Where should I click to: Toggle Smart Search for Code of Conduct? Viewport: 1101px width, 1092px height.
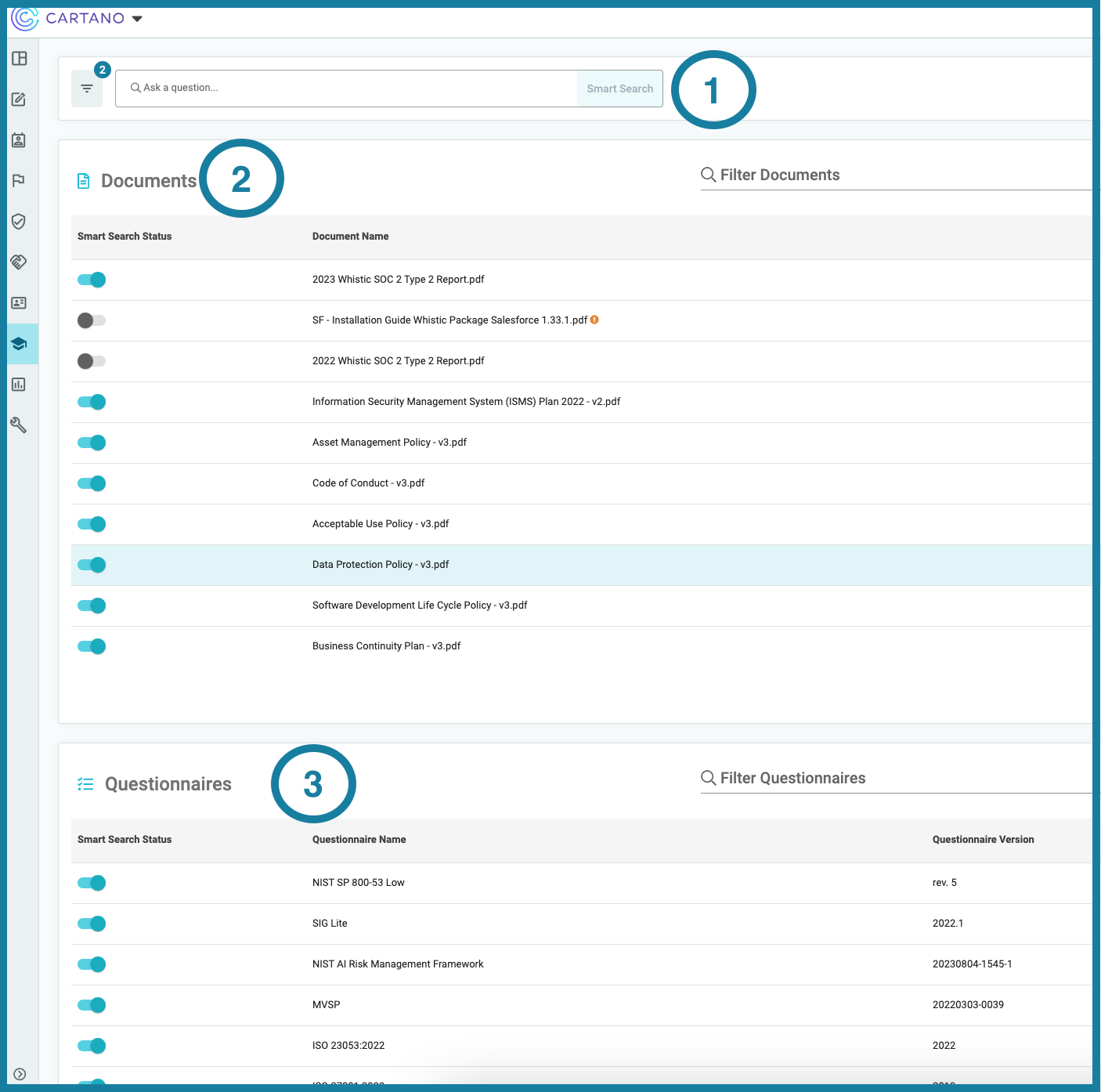[92, 483]
